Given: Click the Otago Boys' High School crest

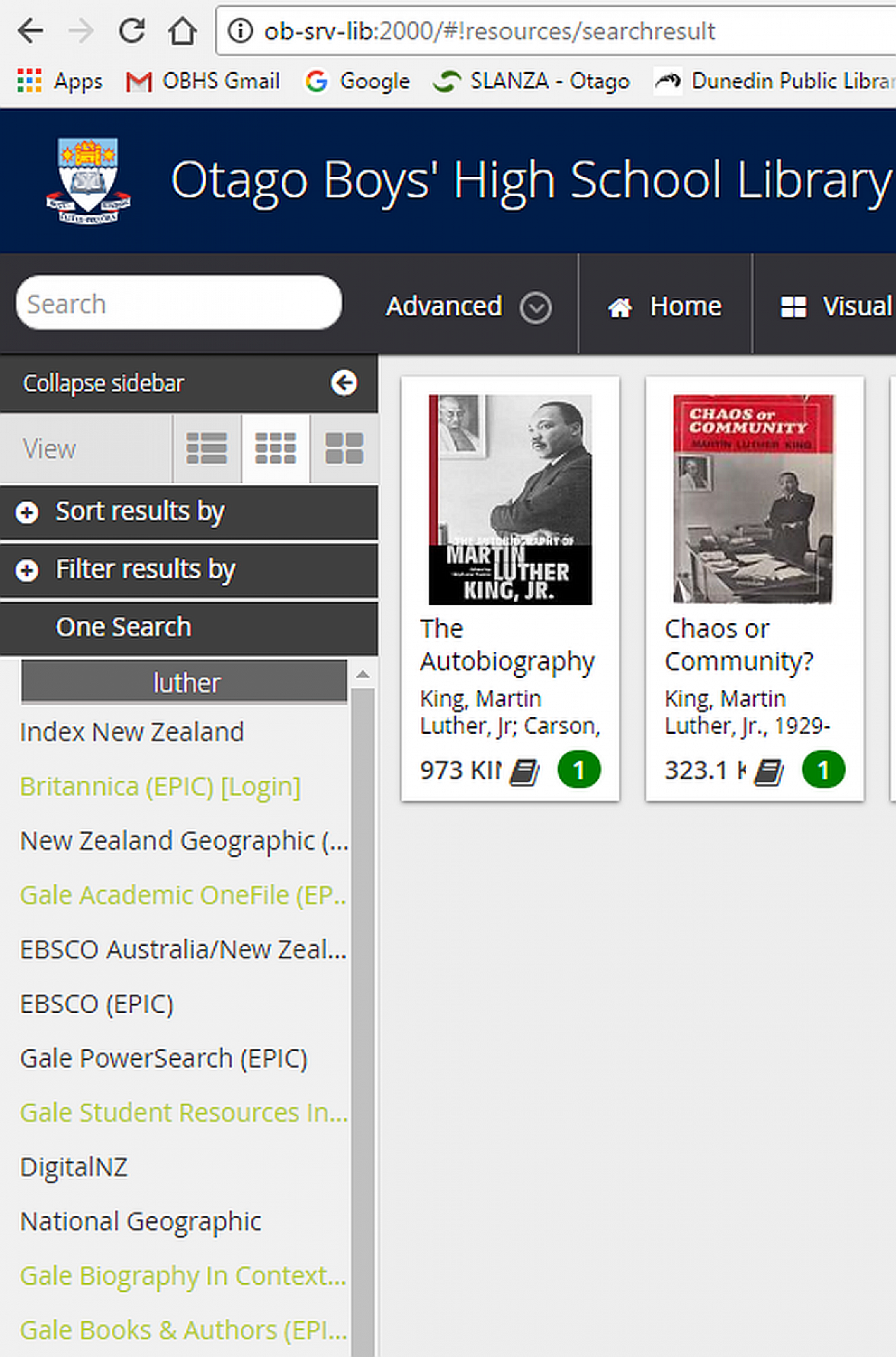Looking at the screenshot, I should (88, 180).
